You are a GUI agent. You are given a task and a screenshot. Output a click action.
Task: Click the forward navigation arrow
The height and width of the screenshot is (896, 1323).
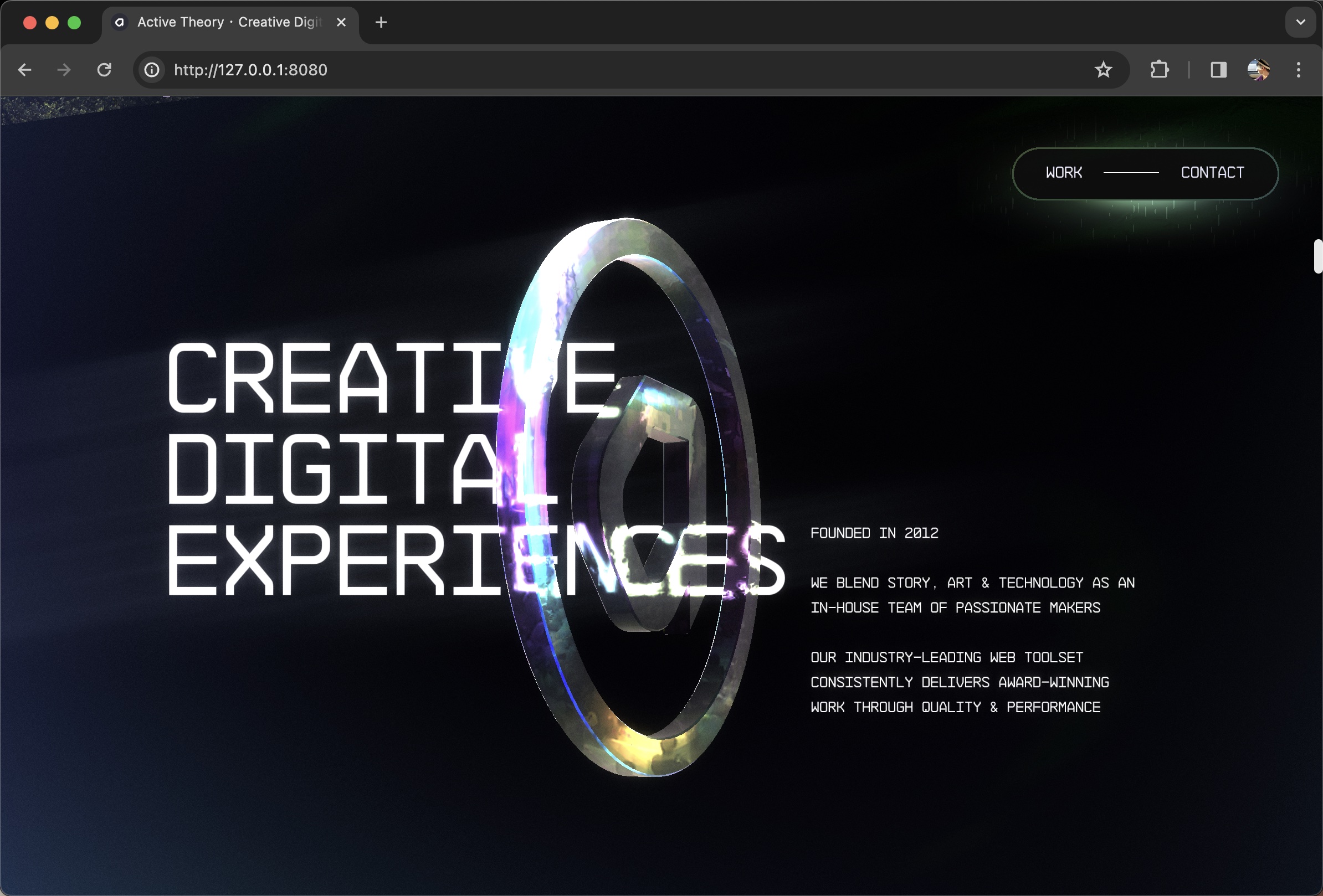pos(64,70)
